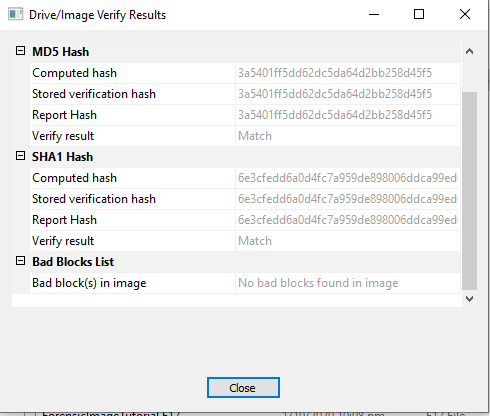Click the Close button

pyautogui.click(x=243, y=387)
